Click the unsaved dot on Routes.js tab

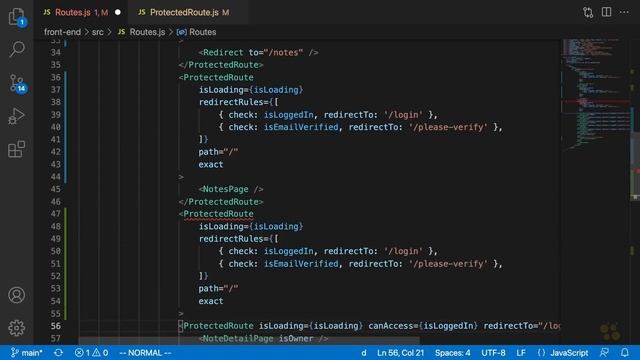tap(118, 12)
